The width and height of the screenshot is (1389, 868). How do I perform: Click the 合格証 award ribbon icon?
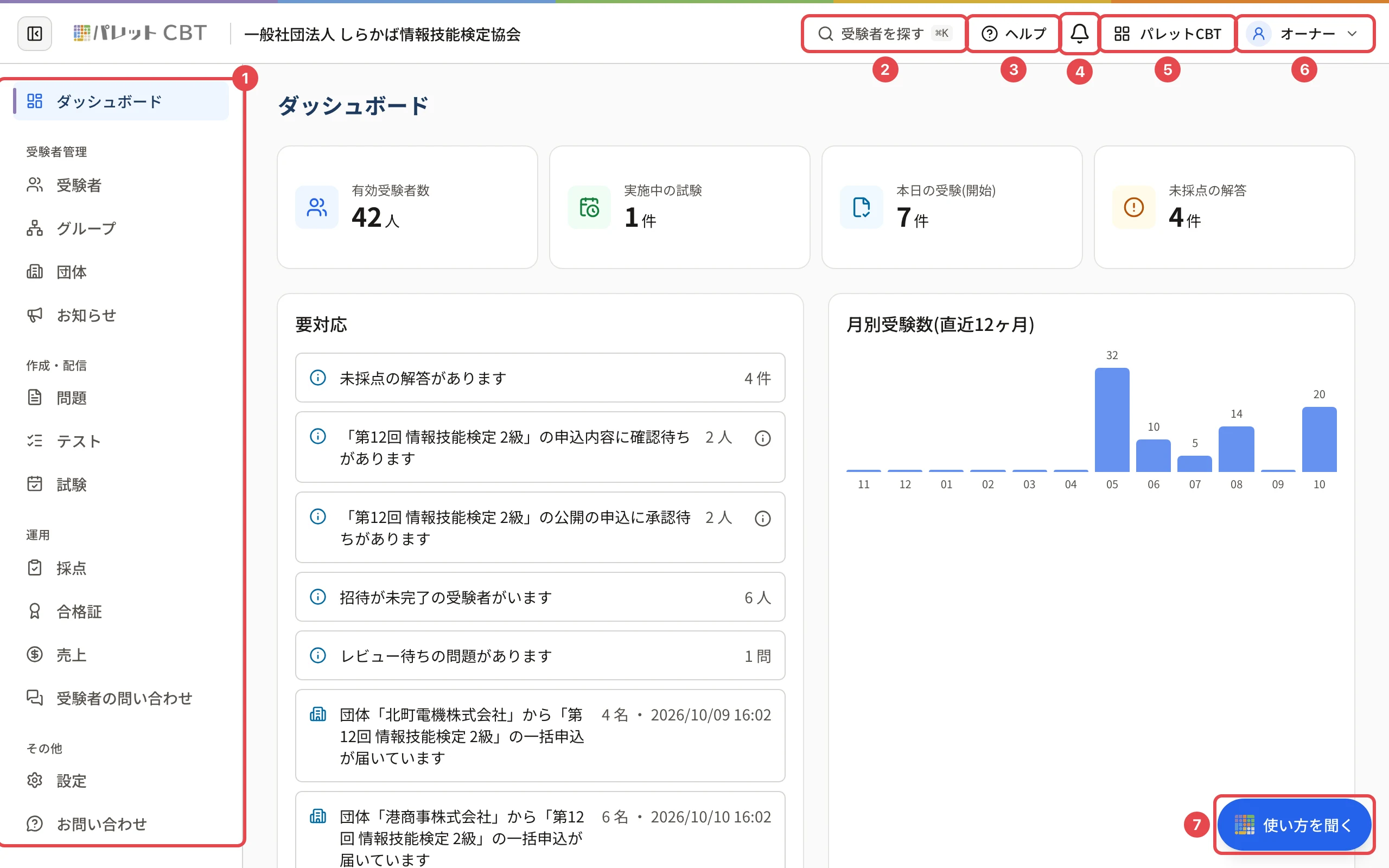34,611
